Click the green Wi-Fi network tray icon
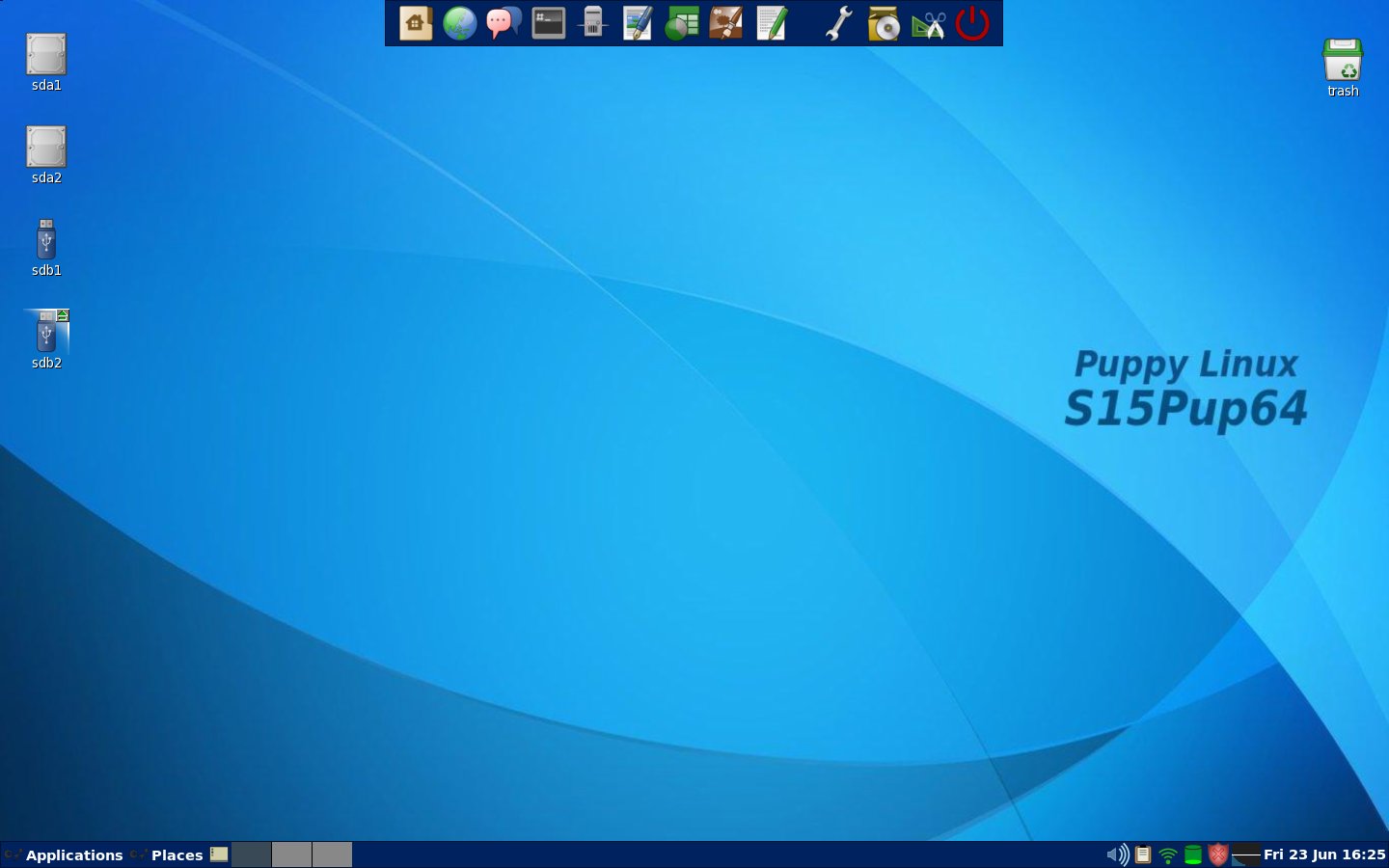The height and width of the screenshot is (868, 1389). [1168, 854]
